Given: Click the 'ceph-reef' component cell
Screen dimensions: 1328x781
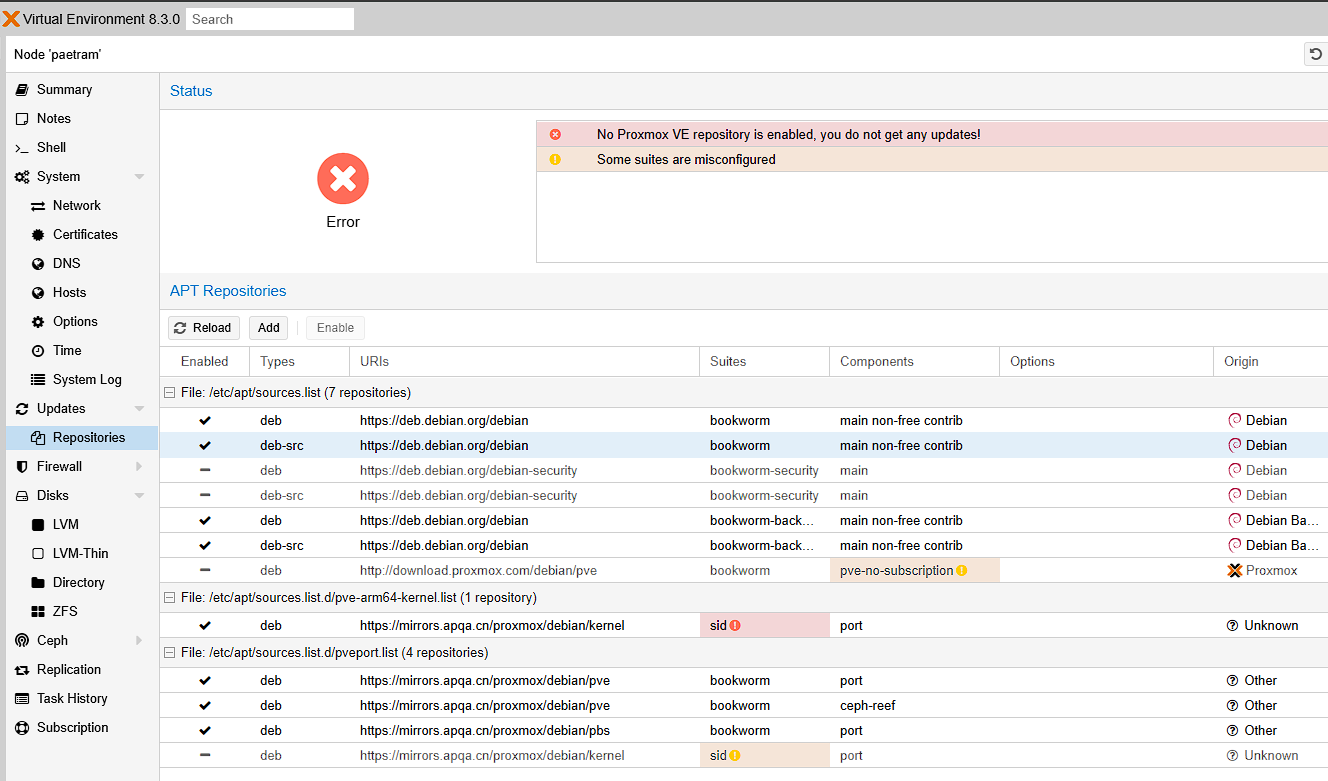Looking at the screenshot, I should tap(914, 705).
